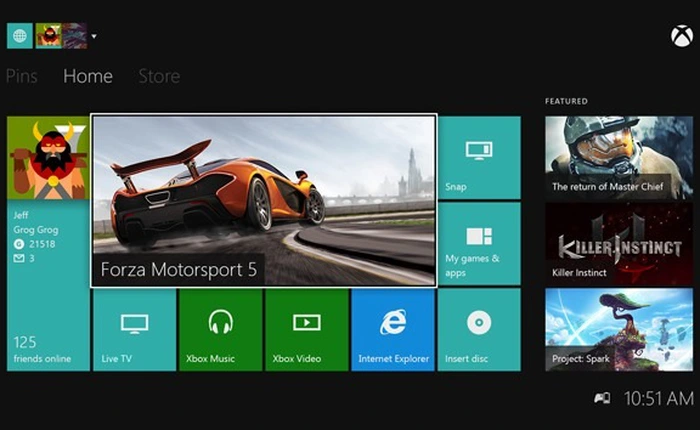Select the viking avatar in the top bar
Screen dimensions: 700x430
coord(48,36)
